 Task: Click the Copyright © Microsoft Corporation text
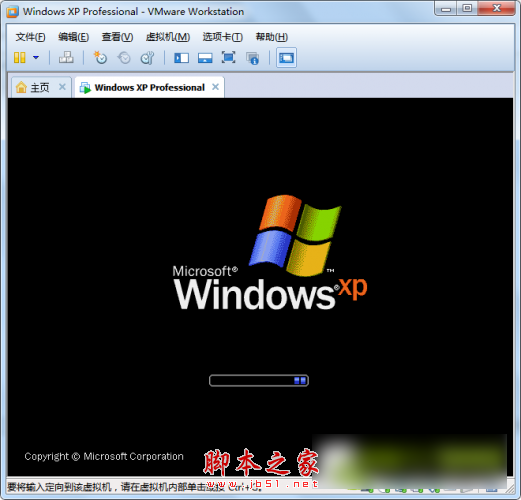[104, 456]
